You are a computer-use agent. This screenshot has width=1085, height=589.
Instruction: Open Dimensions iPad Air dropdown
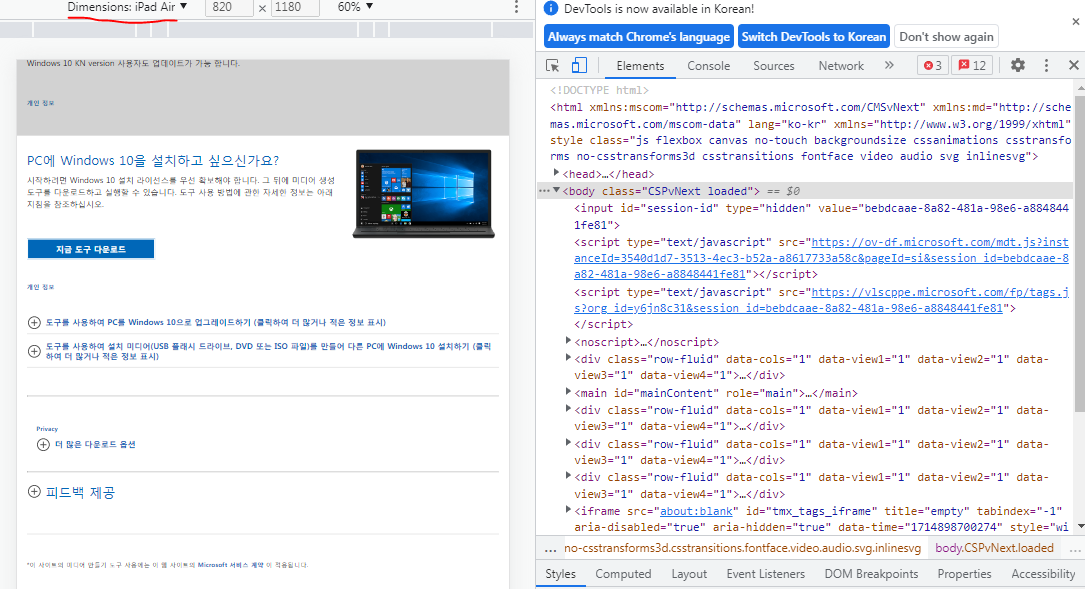(127, 7)
